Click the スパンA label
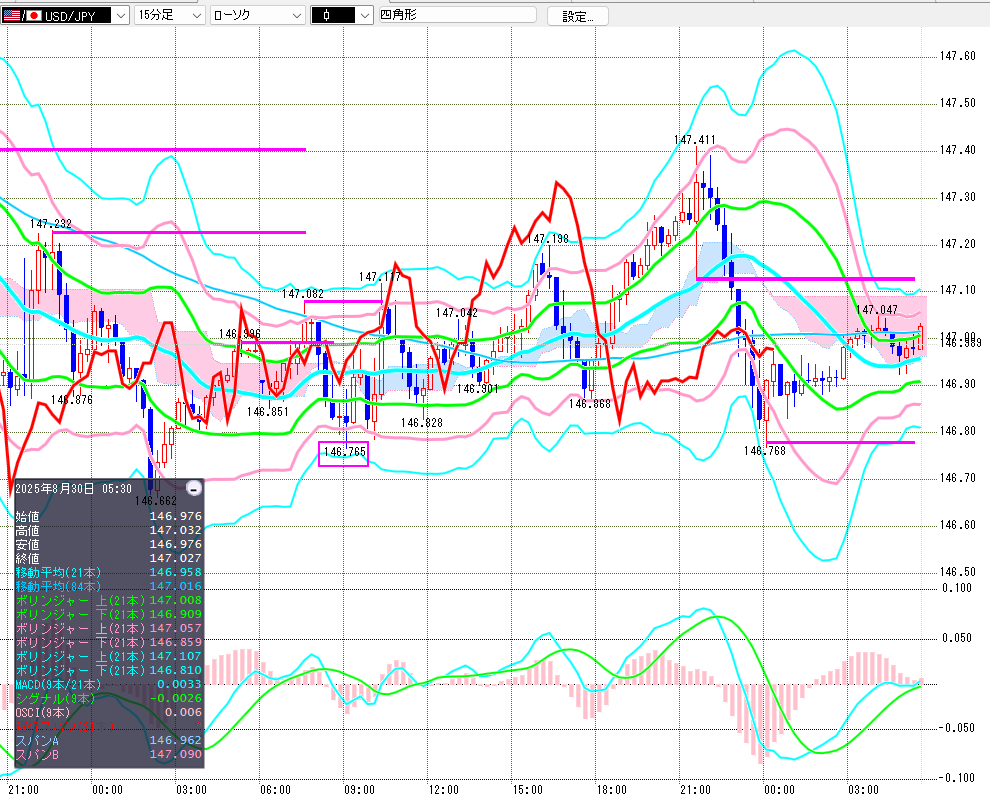Image resolution: width=990 pixels, height=799 pixels. pos(37,740)
